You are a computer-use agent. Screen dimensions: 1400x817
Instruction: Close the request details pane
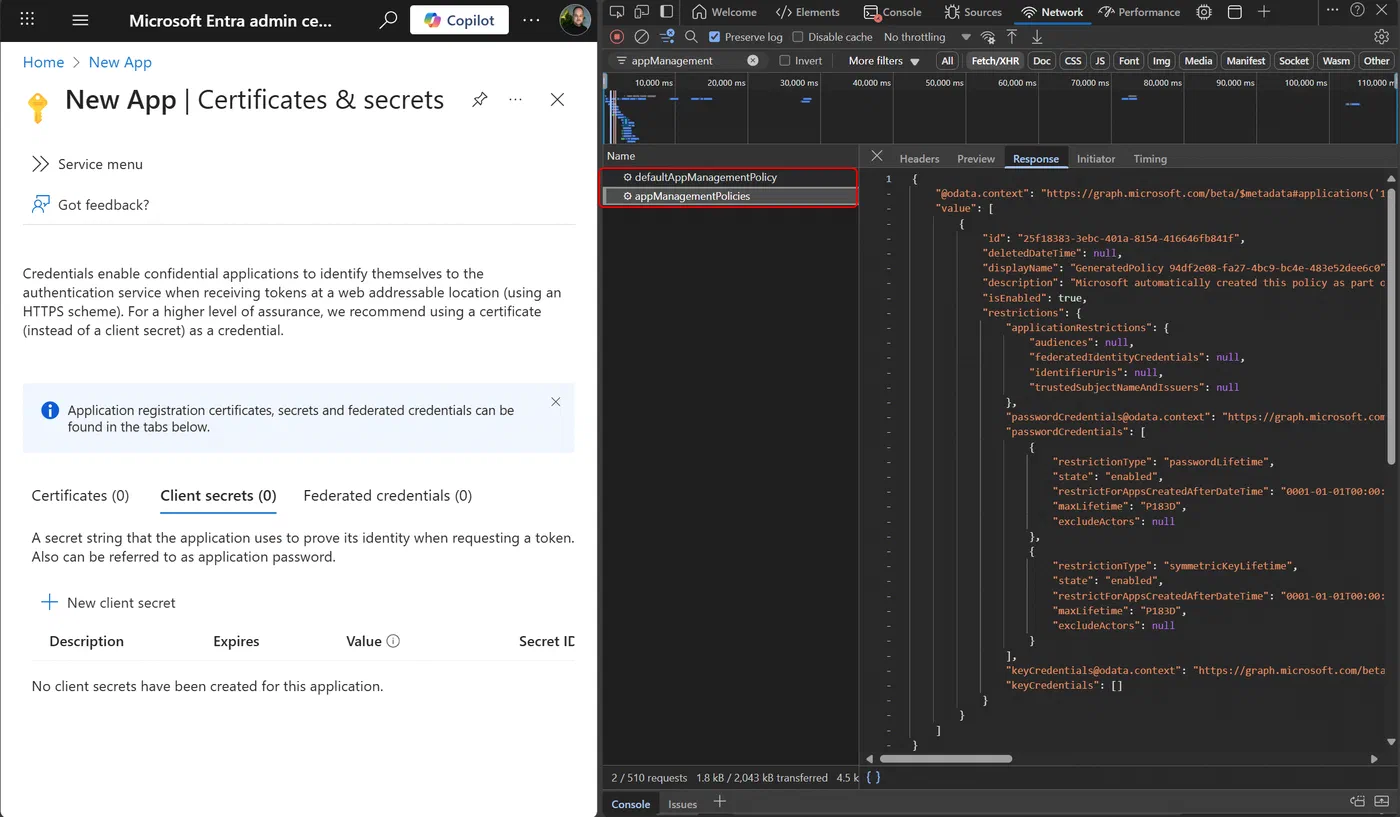pos(877,156)
